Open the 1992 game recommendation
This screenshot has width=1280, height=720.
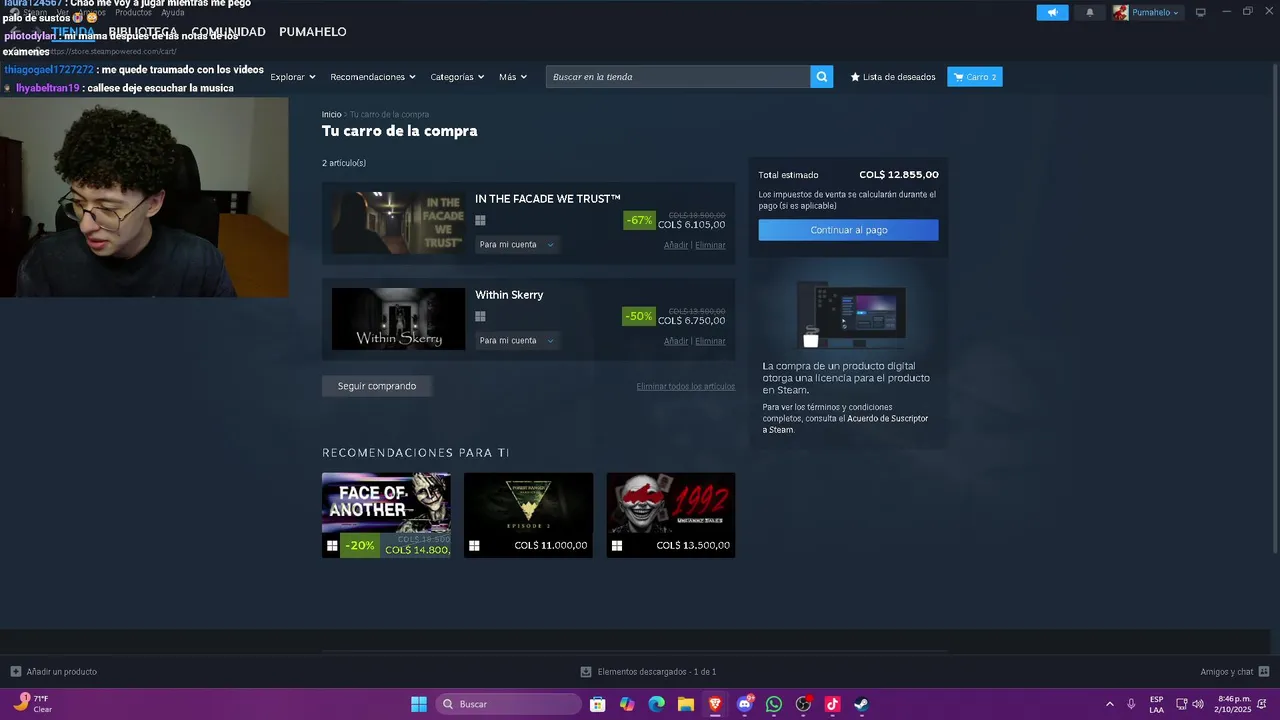click(x=671, y=515)
